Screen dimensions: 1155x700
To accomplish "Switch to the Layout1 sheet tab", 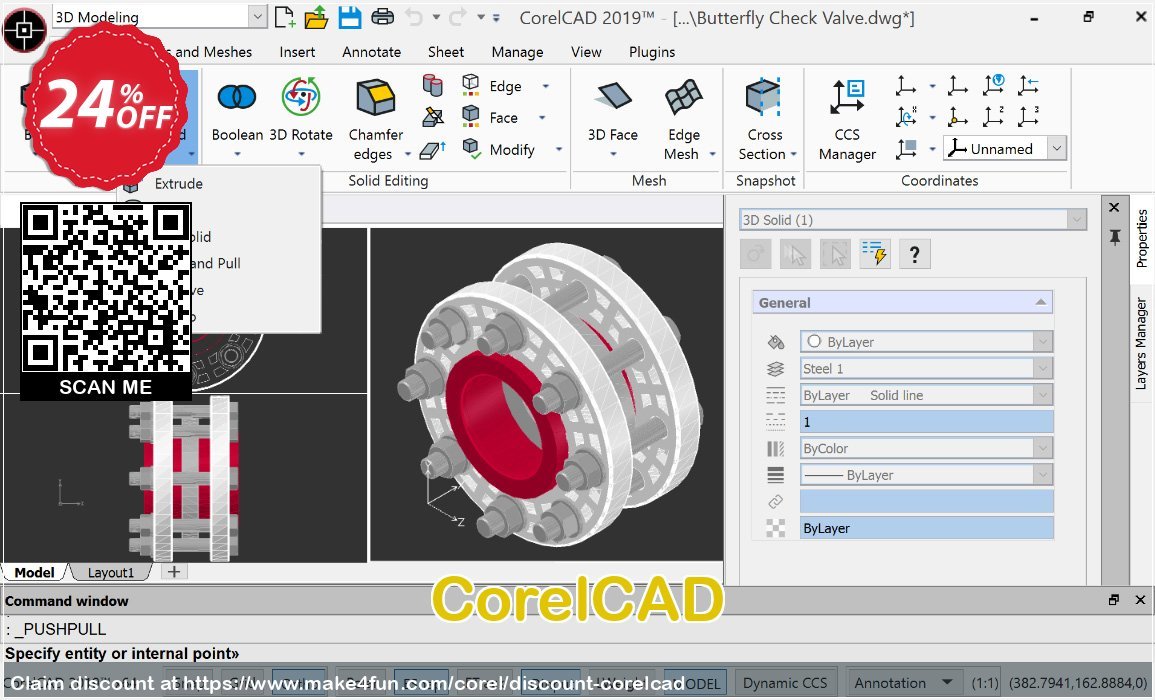I will click(x=110, y=573).
